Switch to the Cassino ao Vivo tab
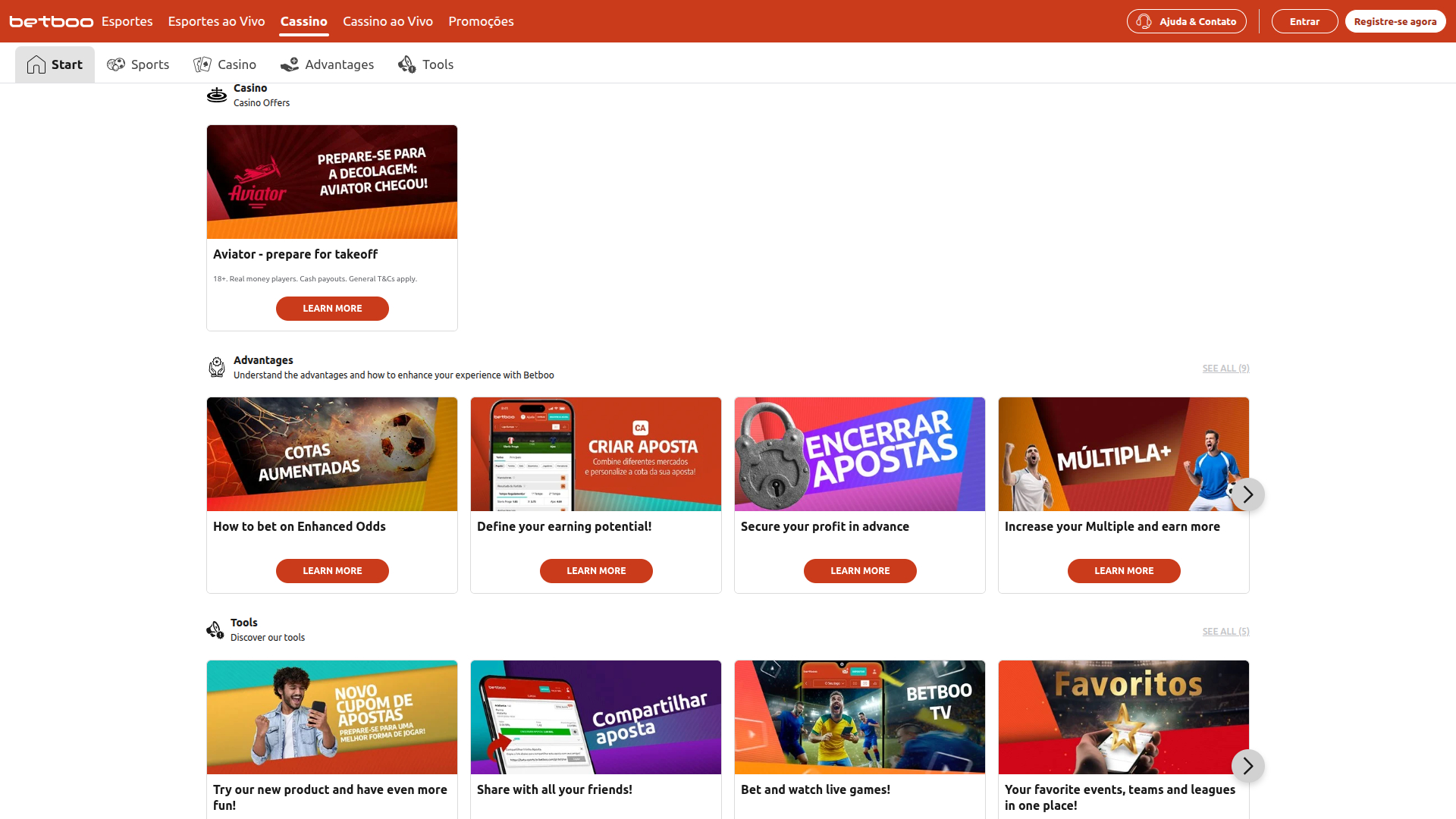This screenshot has height=819, width=1456. 388,21
